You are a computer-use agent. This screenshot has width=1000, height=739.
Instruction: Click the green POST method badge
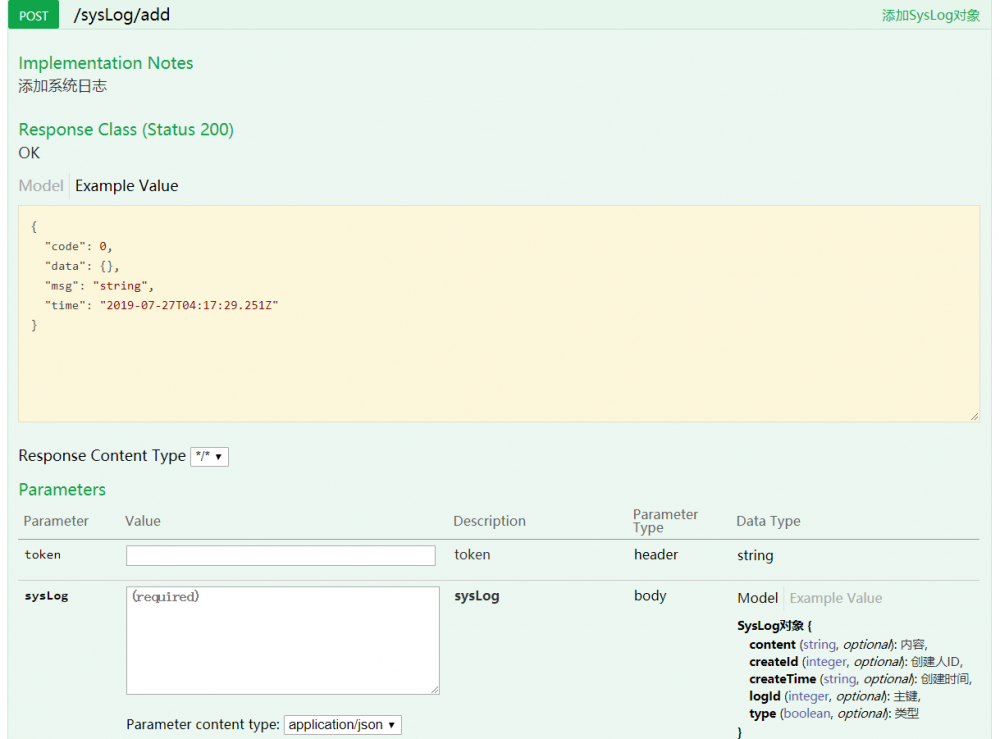[x=33, y=15]
